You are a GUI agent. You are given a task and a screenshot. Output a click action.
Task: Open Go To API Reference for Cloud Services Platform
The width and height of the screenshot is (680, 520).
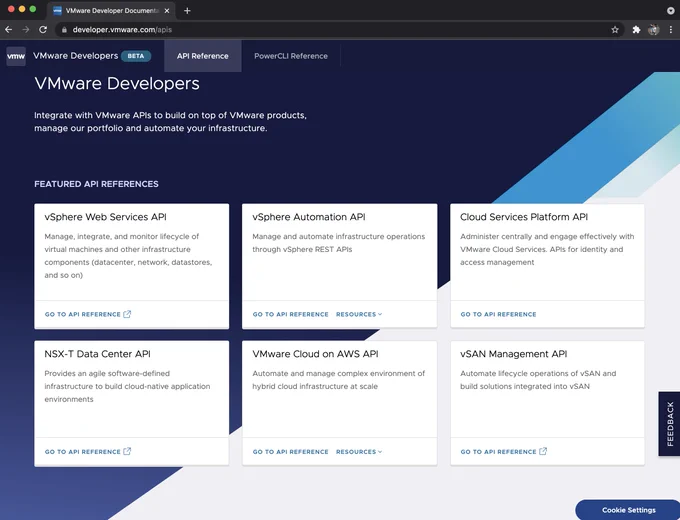point(498,314)
